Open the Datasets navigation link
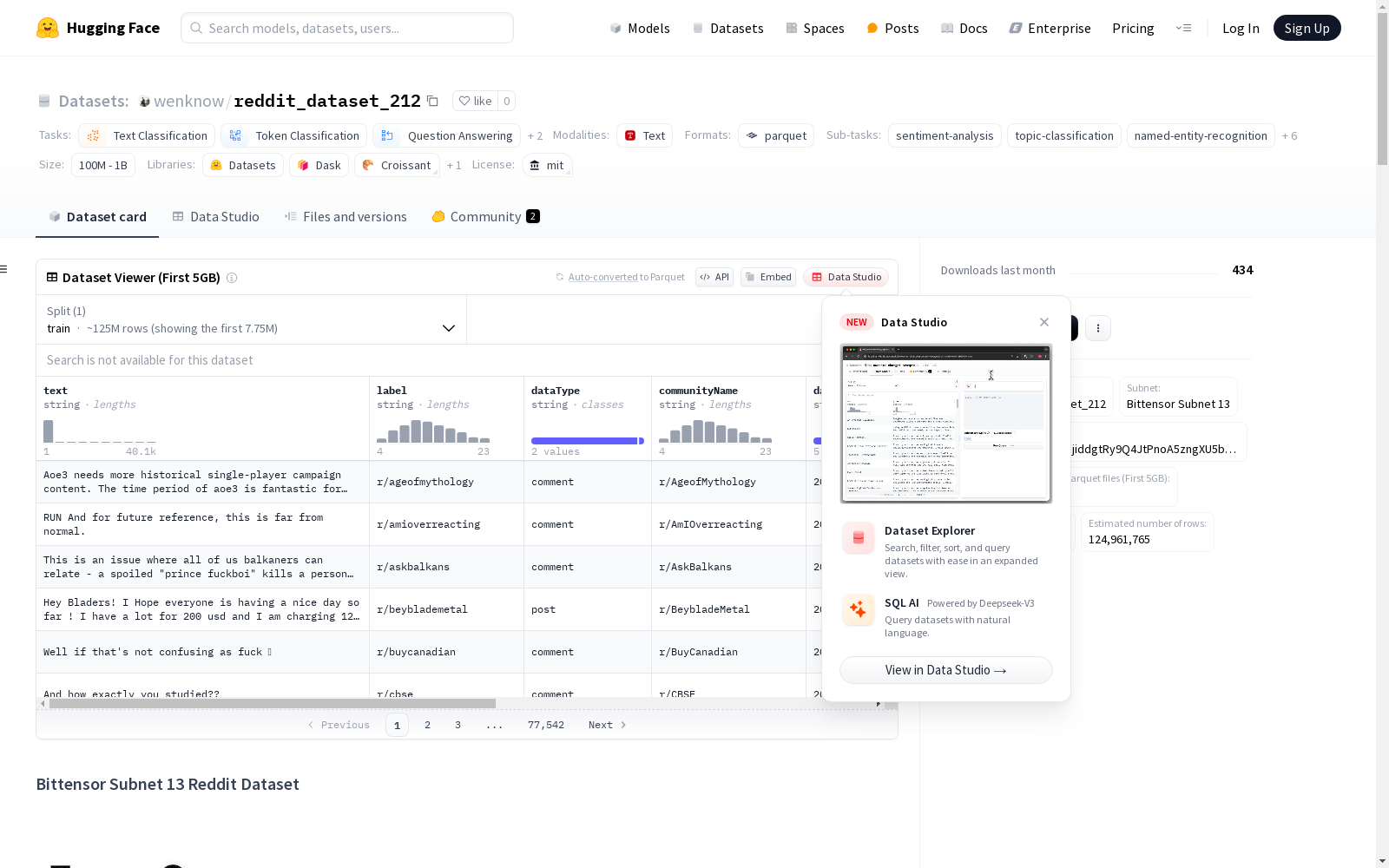This screenshot has width=1389, height=868. (x=727, y=28)
